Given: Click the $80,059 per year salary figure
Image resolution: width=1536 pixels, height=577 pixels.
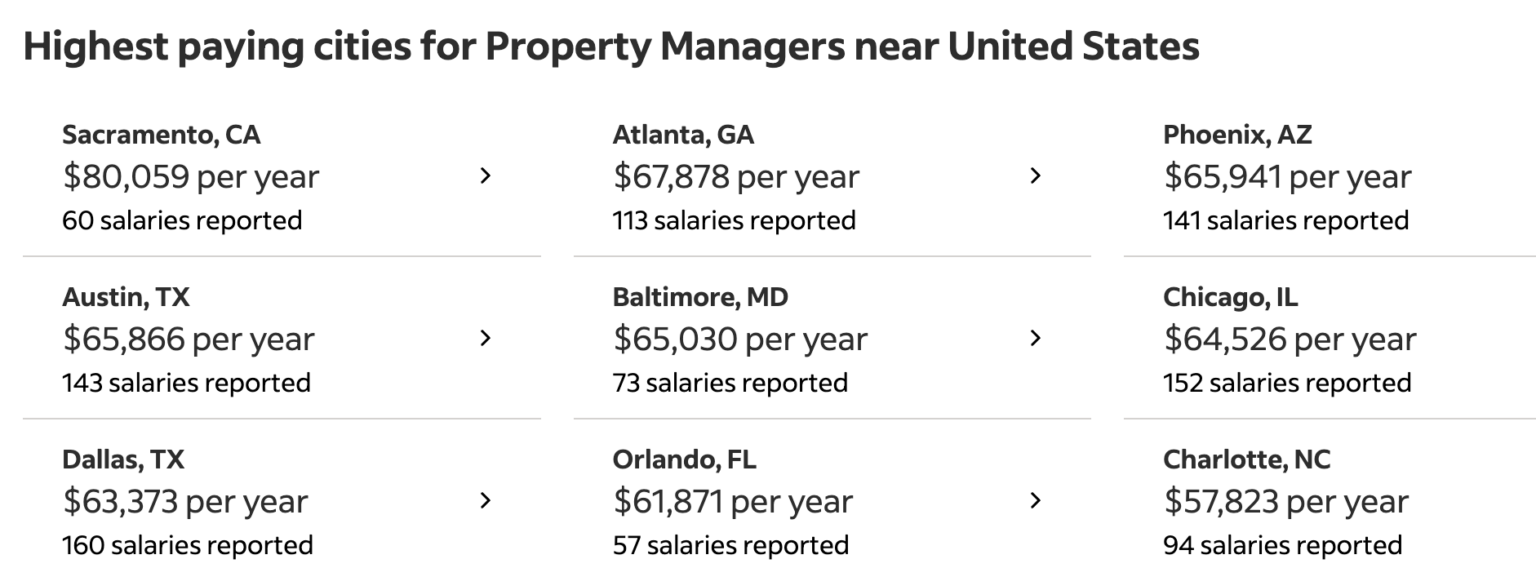Looking at the screenshot, I should point(191,177).
